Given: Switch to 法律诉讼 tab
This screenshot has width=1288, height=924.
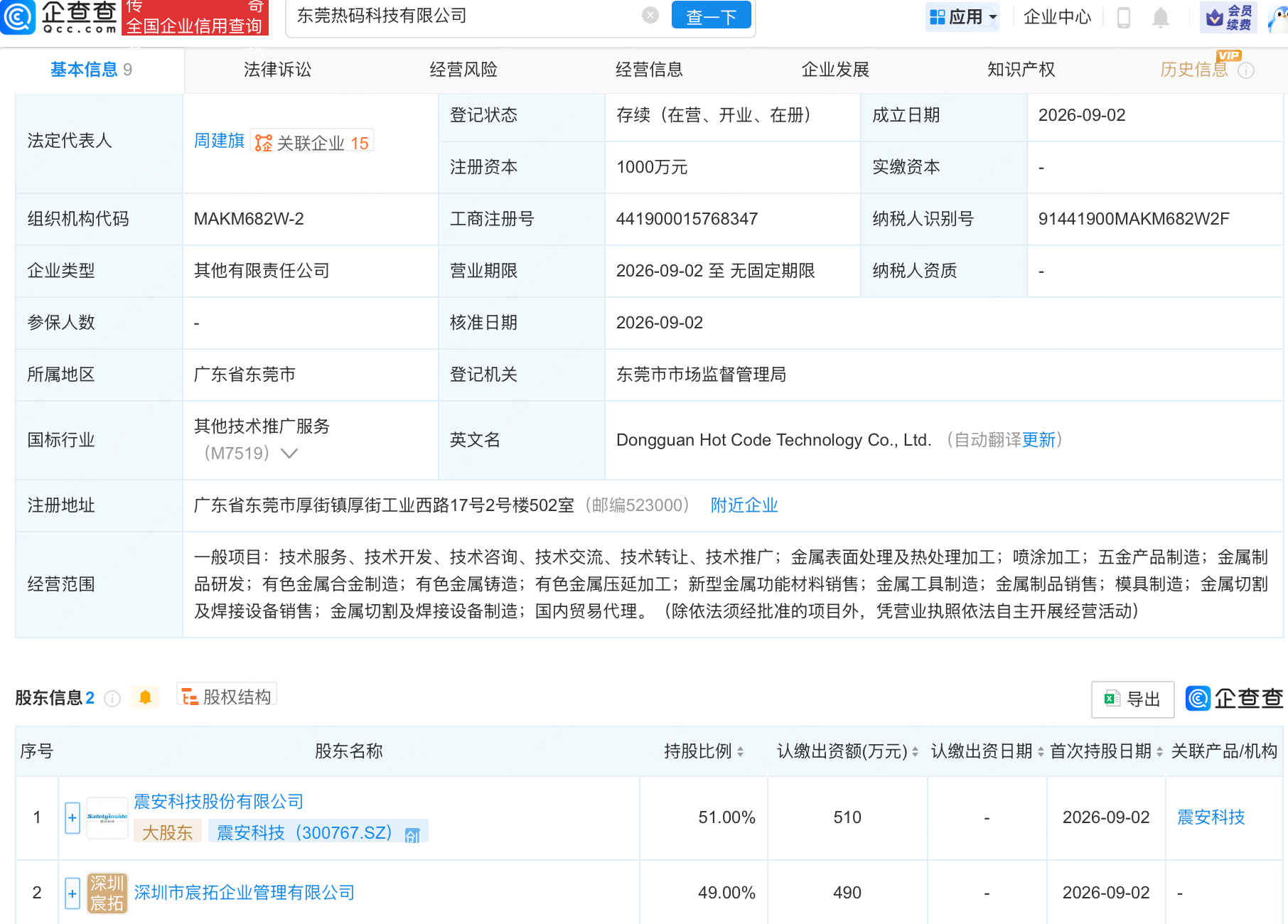Looking at the screenshot, I should point(277,70).
